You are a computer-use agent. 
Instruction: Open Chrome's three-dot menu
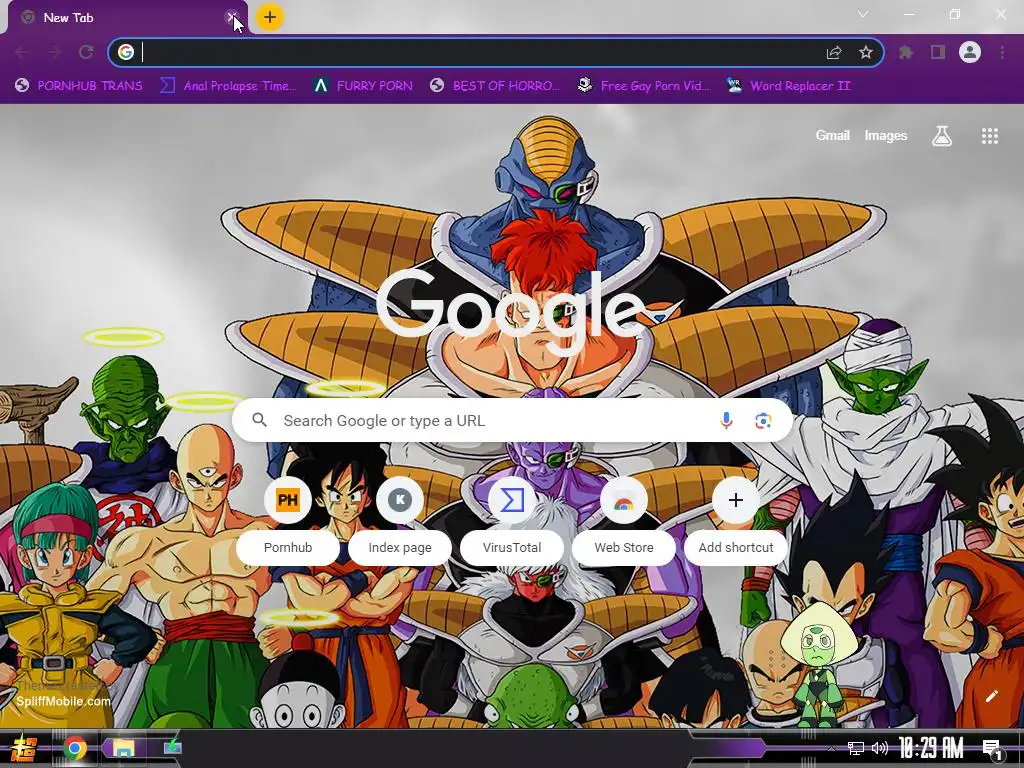pyautogui.click(x=1002, y=52)
